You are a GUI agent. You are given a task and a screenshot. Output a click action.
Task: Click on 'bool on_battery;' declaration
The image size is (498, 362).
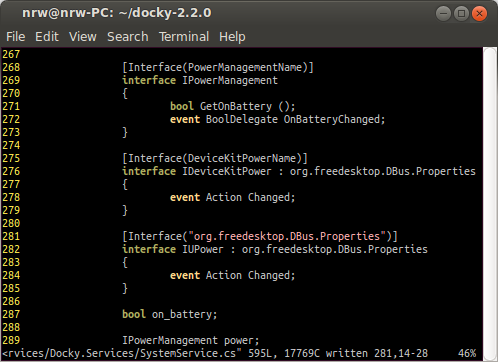click(170, 314)
